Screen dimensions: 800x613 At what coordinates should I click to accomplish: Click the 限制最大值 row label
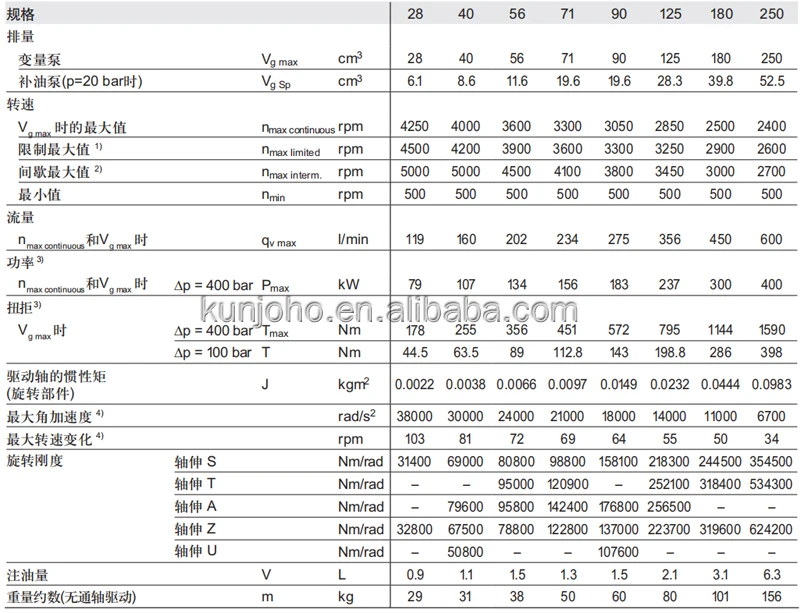point(54,150)
